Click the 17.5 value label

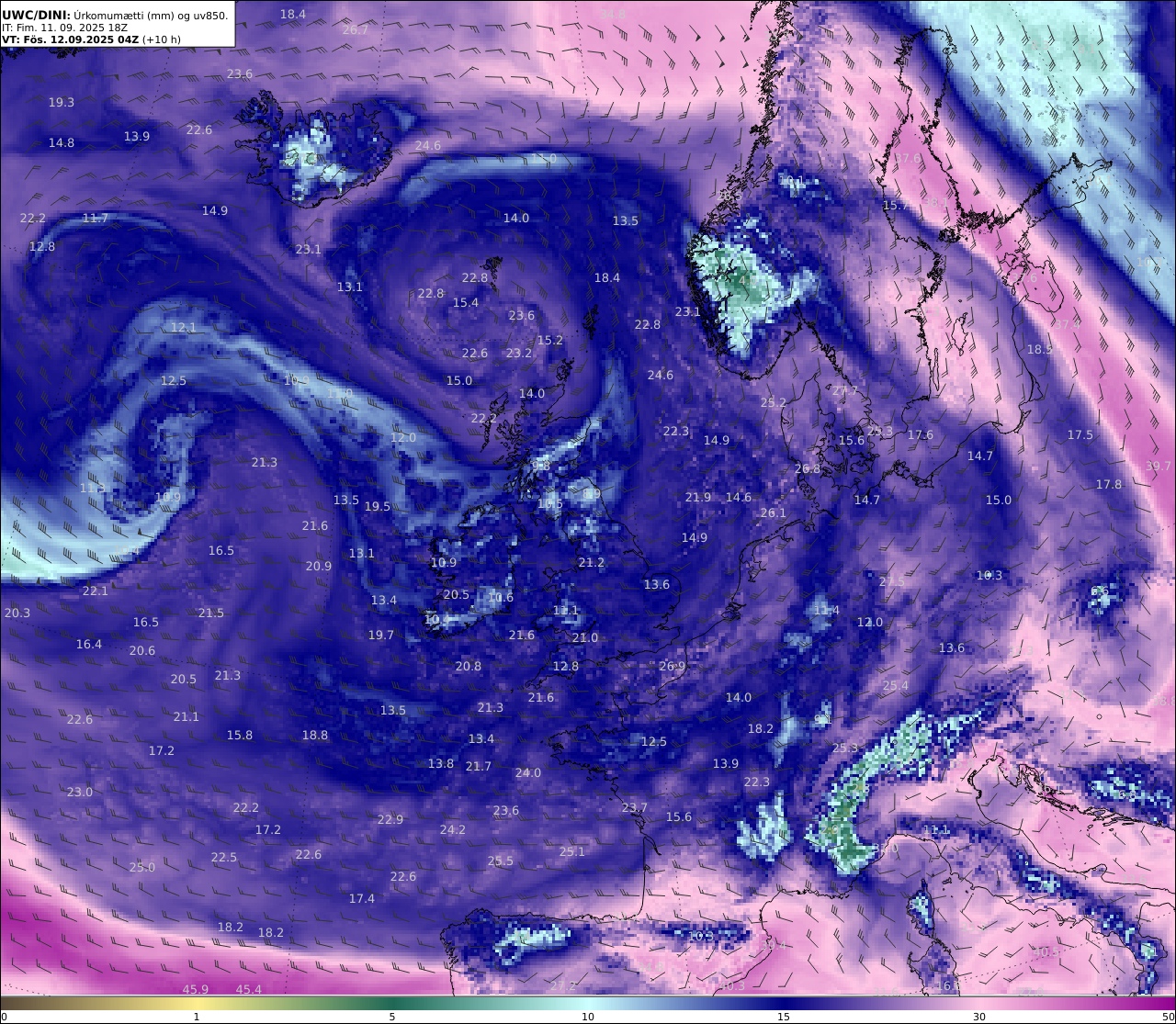click(1080, 435)
